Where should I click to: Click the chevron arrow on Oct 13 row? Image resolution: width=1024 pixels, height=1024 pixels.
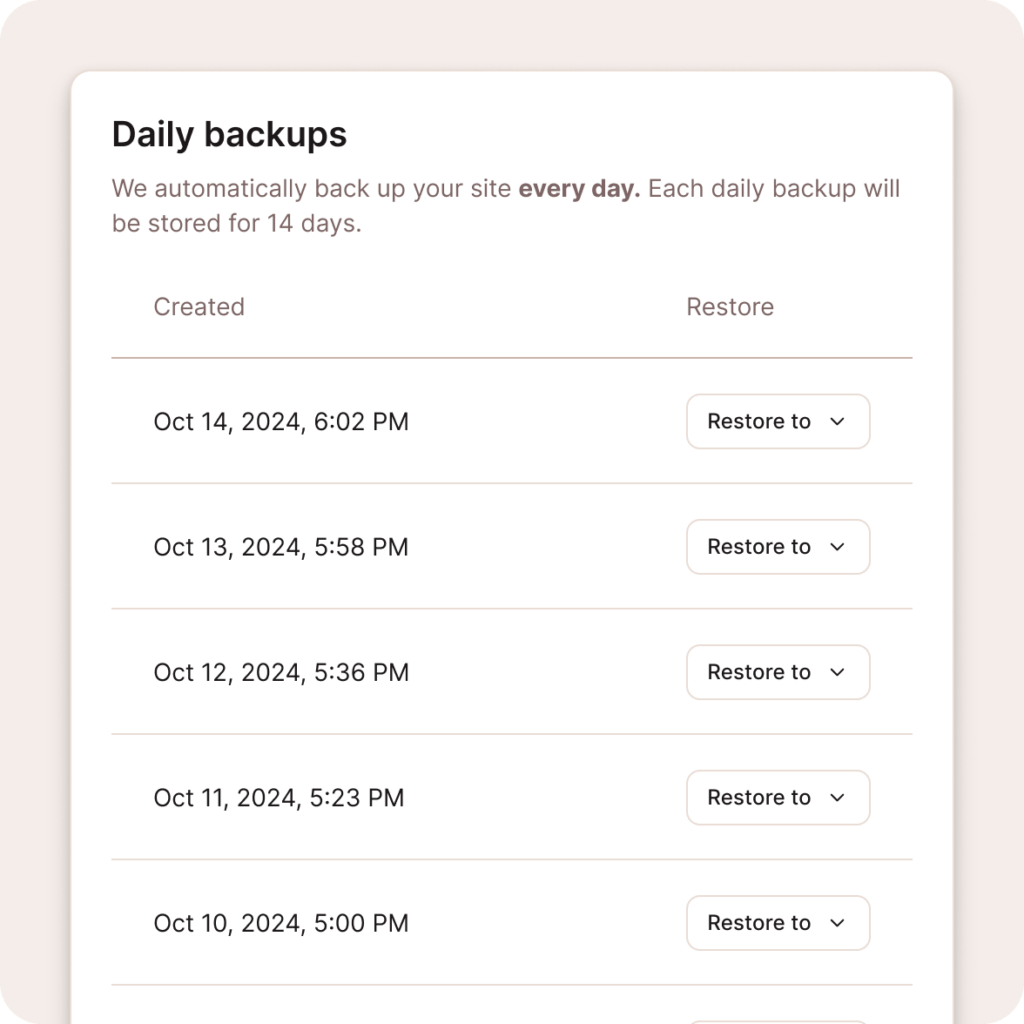838,547
